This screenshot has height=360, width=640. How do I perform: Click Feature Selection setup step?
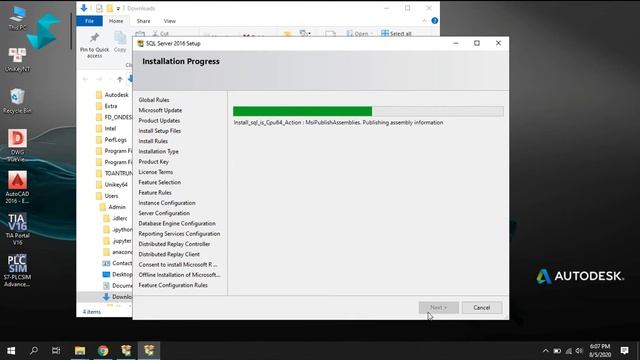[x=160, y=182]
